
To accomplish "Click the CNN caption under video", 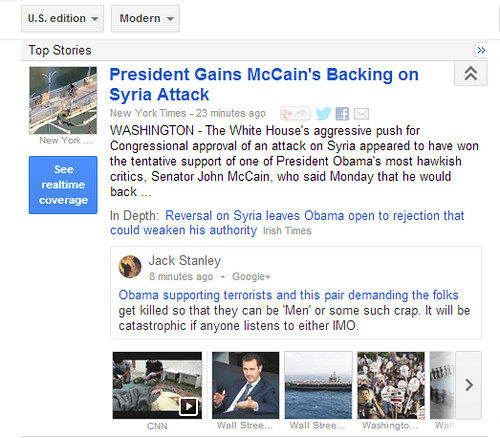I will point(157,426).
